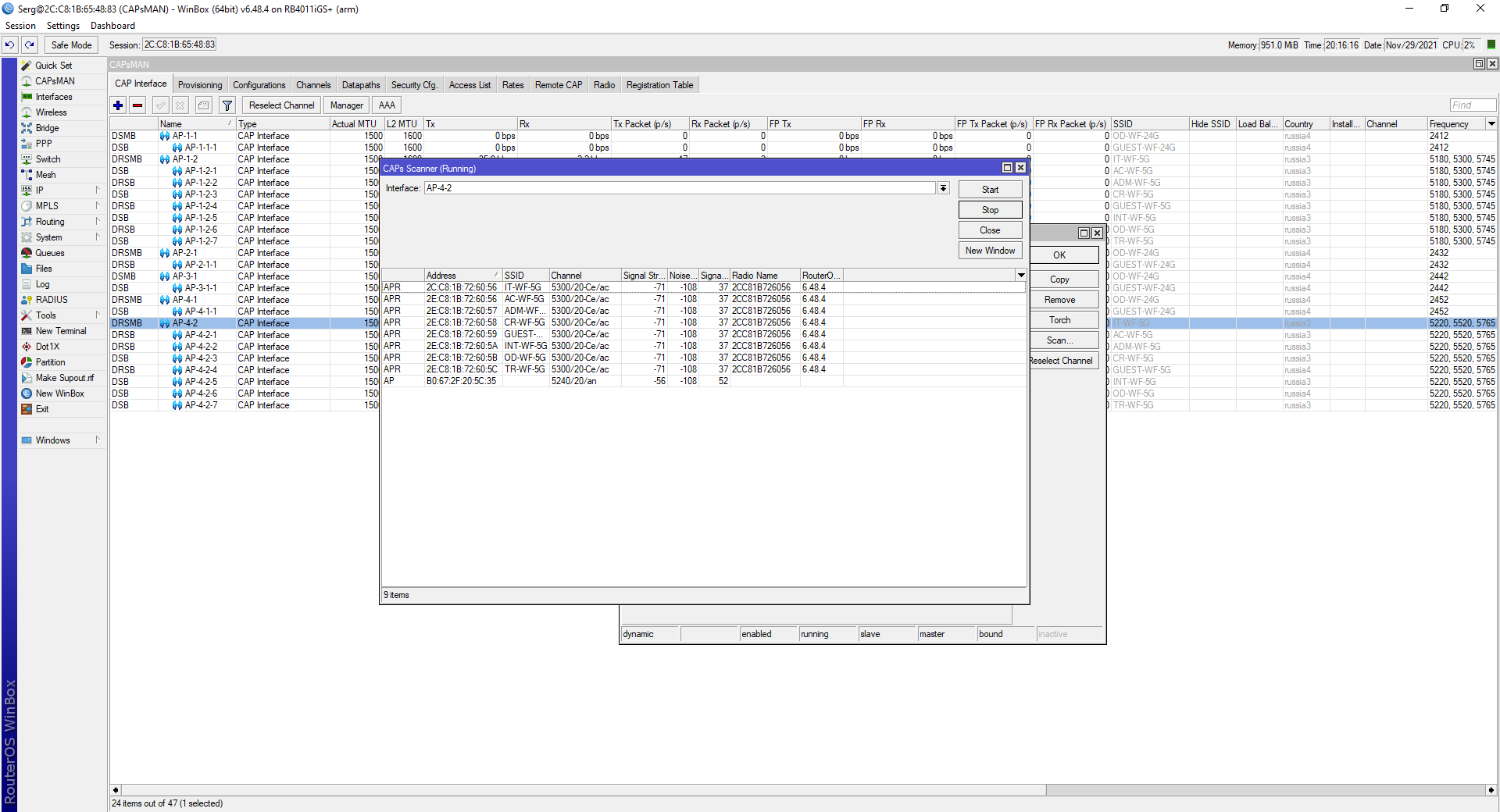Toggle Safe Mode button
This screenshot has width=1500, height=812.
click(x=71, y=45)
